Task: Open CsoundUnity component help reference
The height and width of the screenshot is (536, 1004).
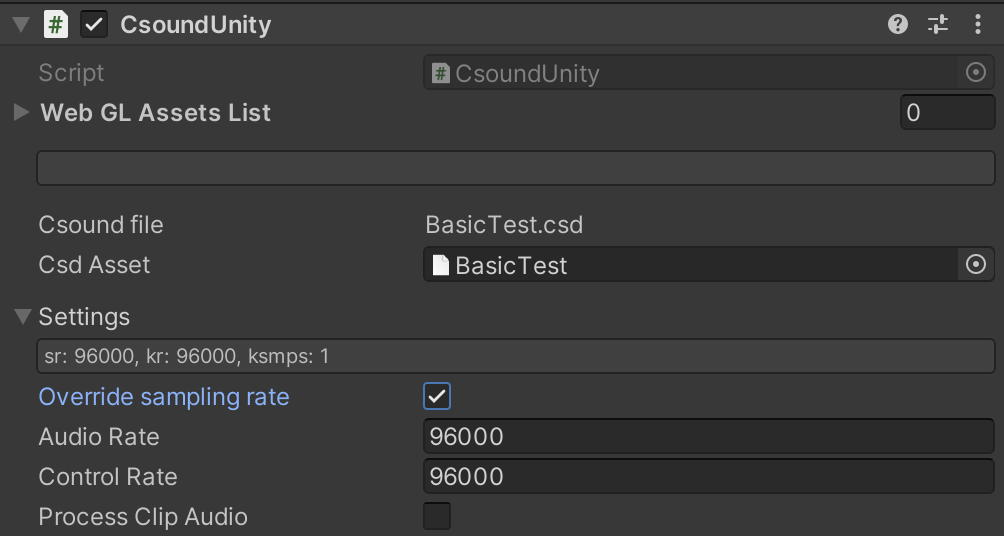Action: click(x=898, y=25)
